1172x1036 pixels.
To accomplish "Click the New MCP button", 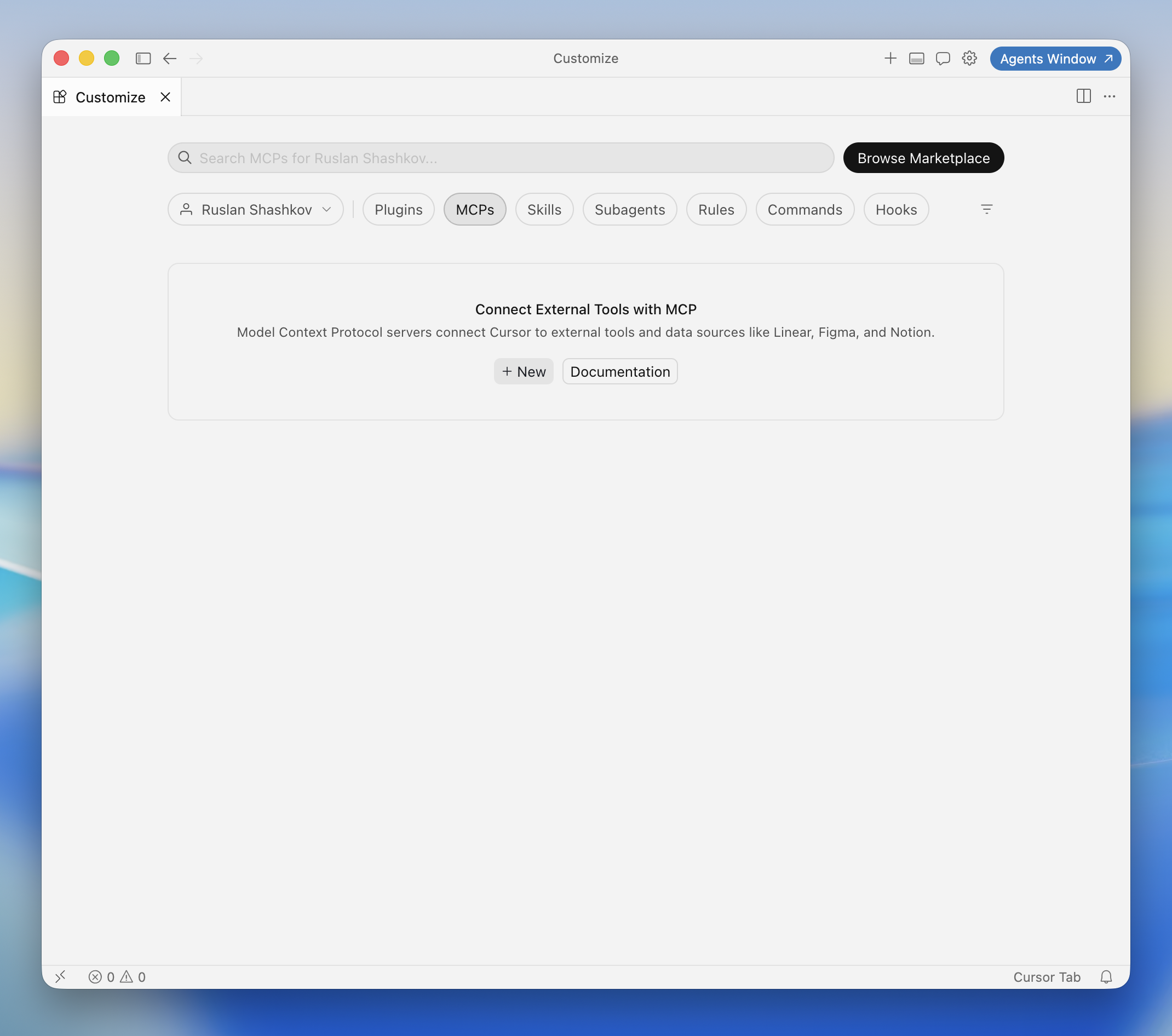I will click(524, 371).
